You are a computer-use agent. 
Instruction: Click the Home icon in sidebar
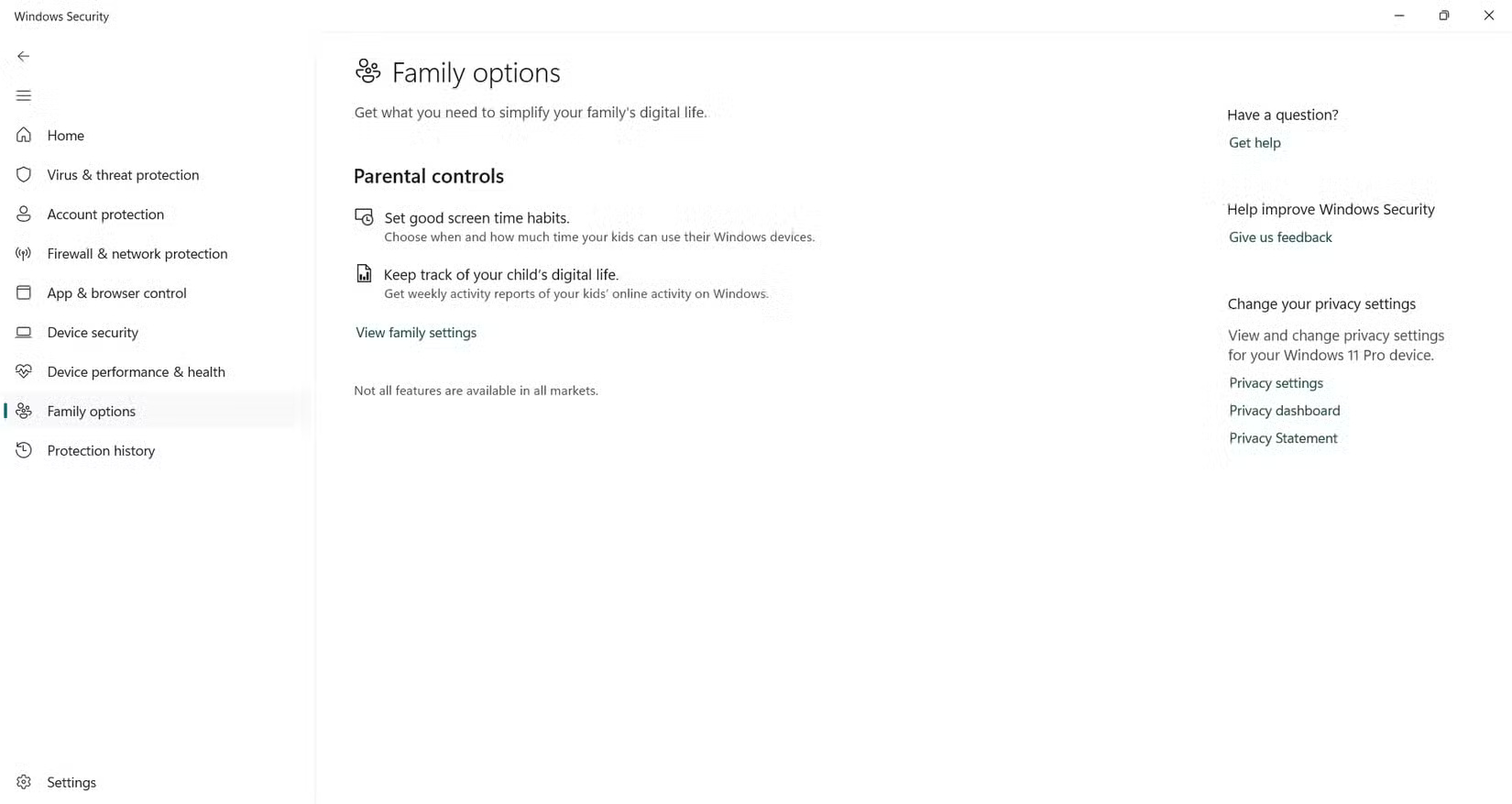point(23,135)
